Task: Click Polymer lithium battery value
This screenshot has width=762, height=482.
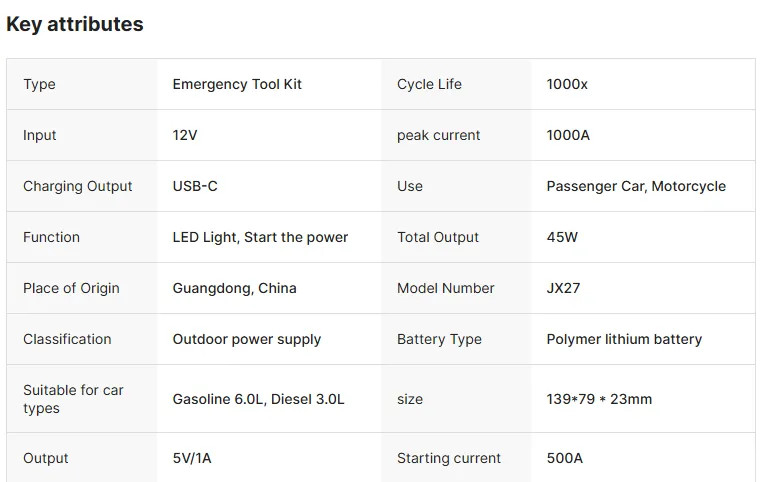Action: [x=624, y=339]
